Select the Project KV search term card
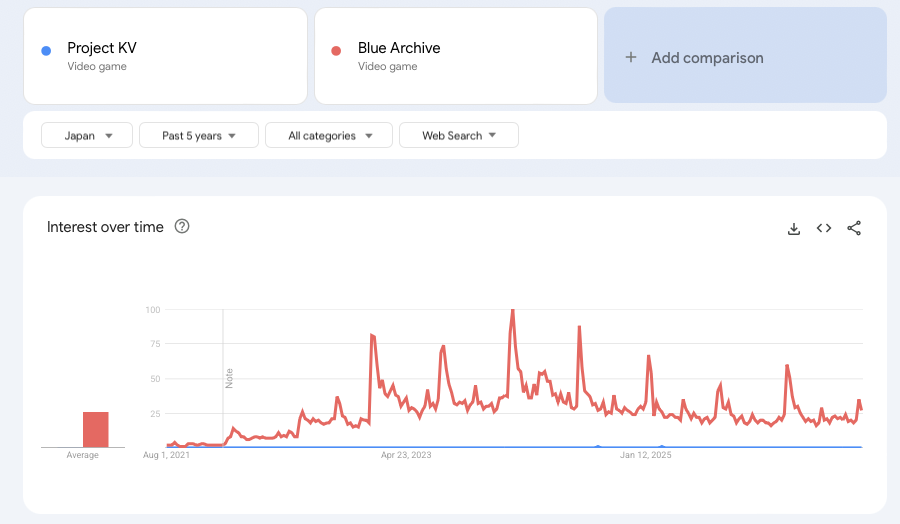Image resolution: width=900 pixels, height=524 pixels. [165, 56]
